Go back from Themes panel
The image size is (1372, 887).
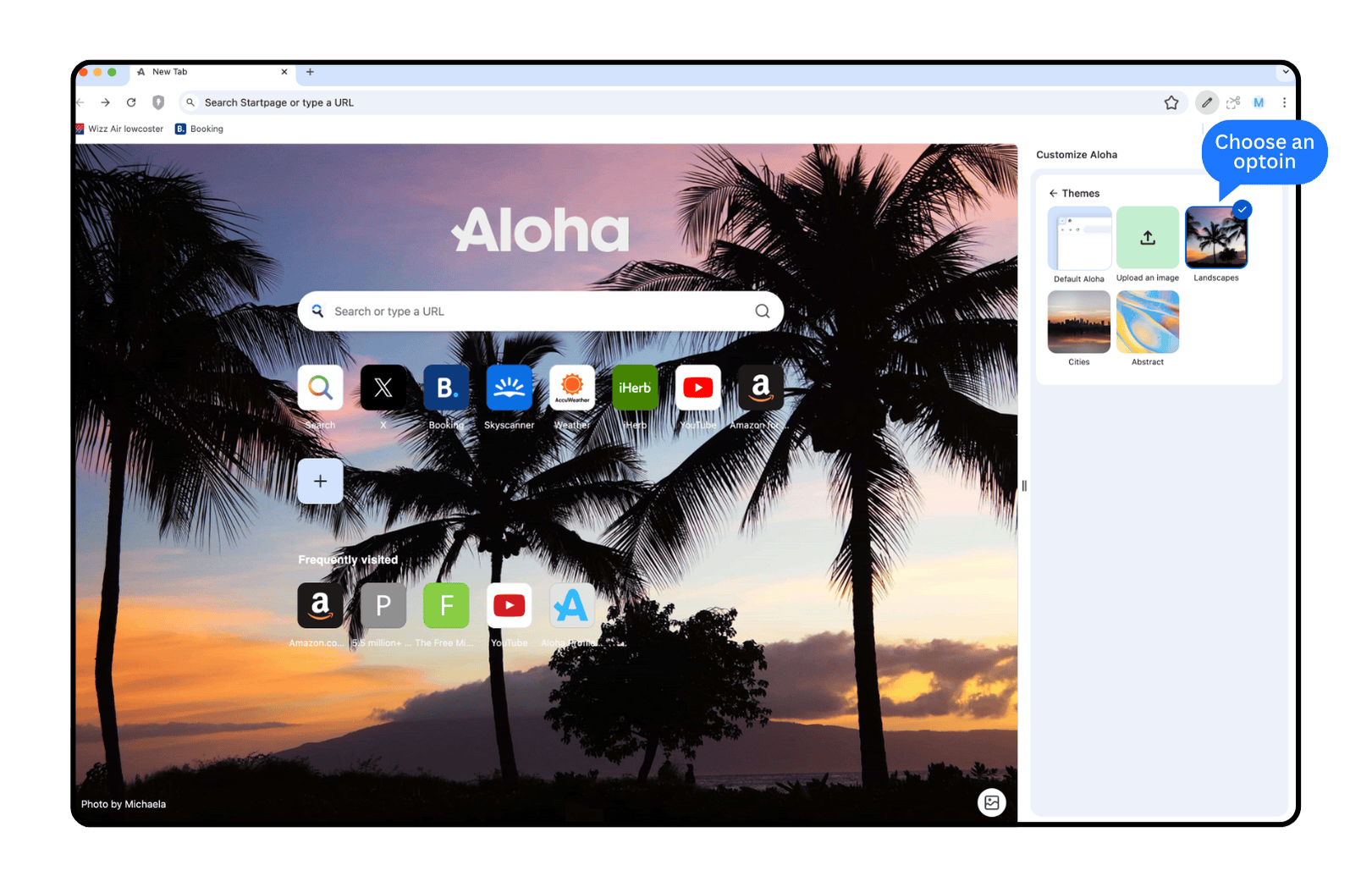pos(1053,193)
